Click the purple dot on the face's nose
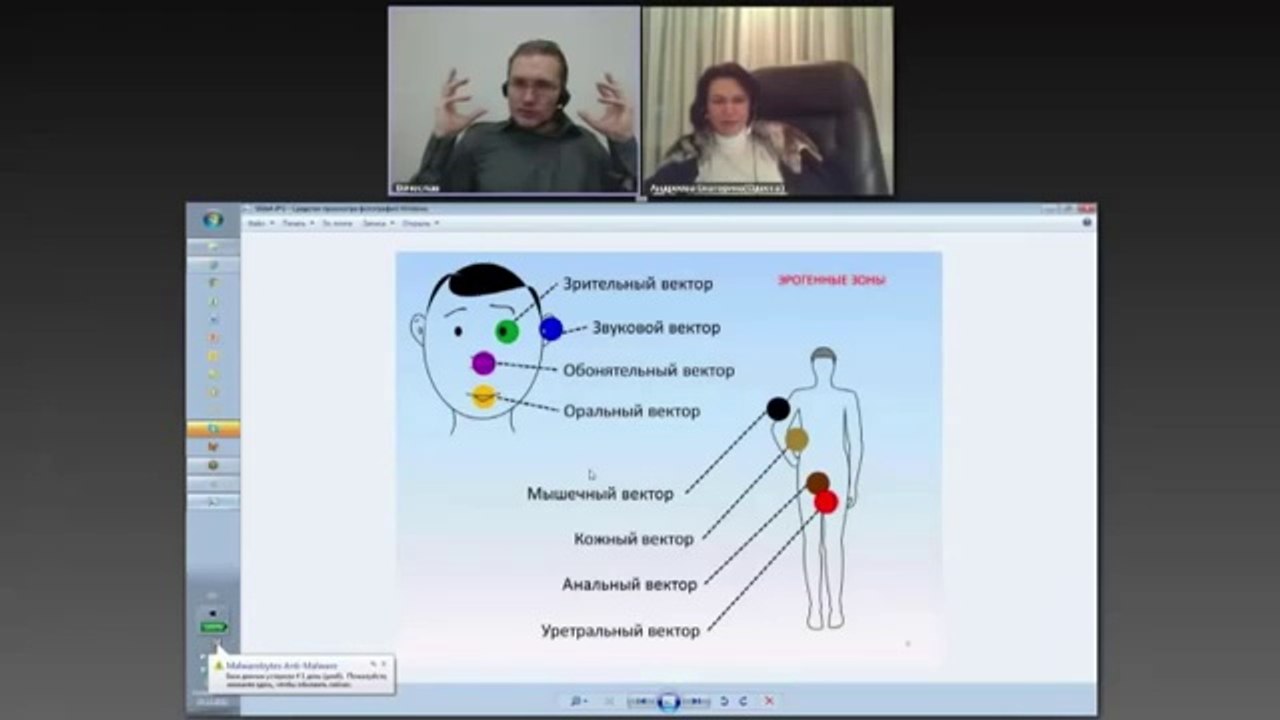This screenshot has height=720, width=1280. 484,363
